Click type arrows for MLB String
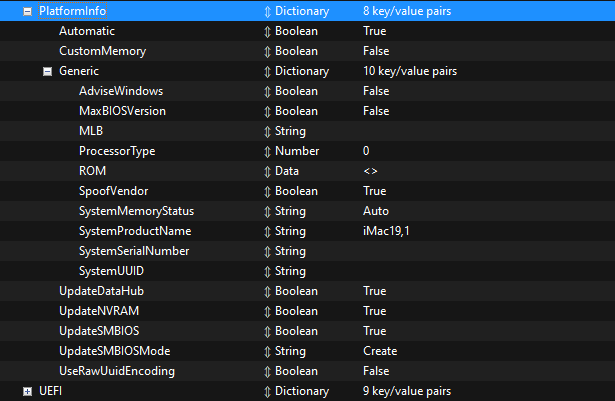 point(267,131)
